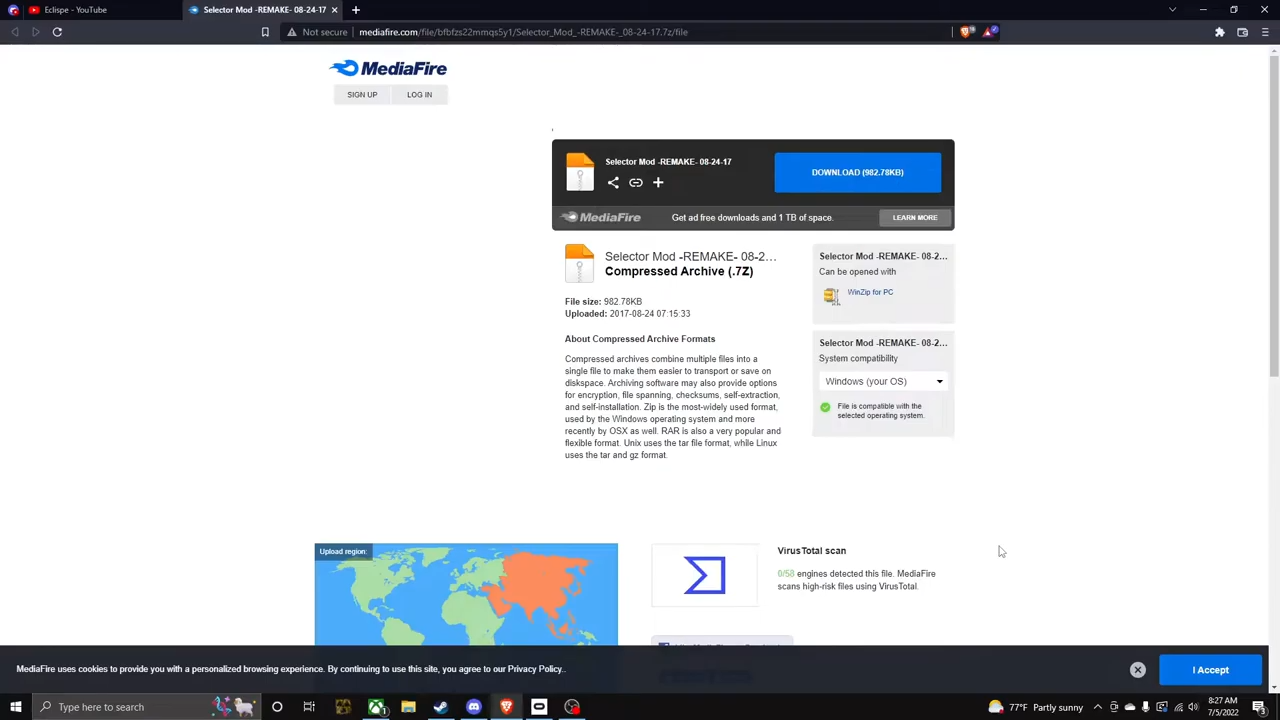Click the LOG IN button

coord(419,95)
